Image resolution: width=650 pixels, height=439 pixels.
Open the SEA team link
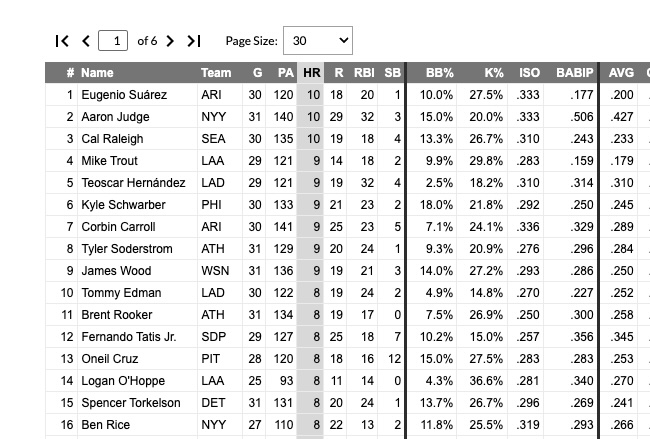[213, 139]
